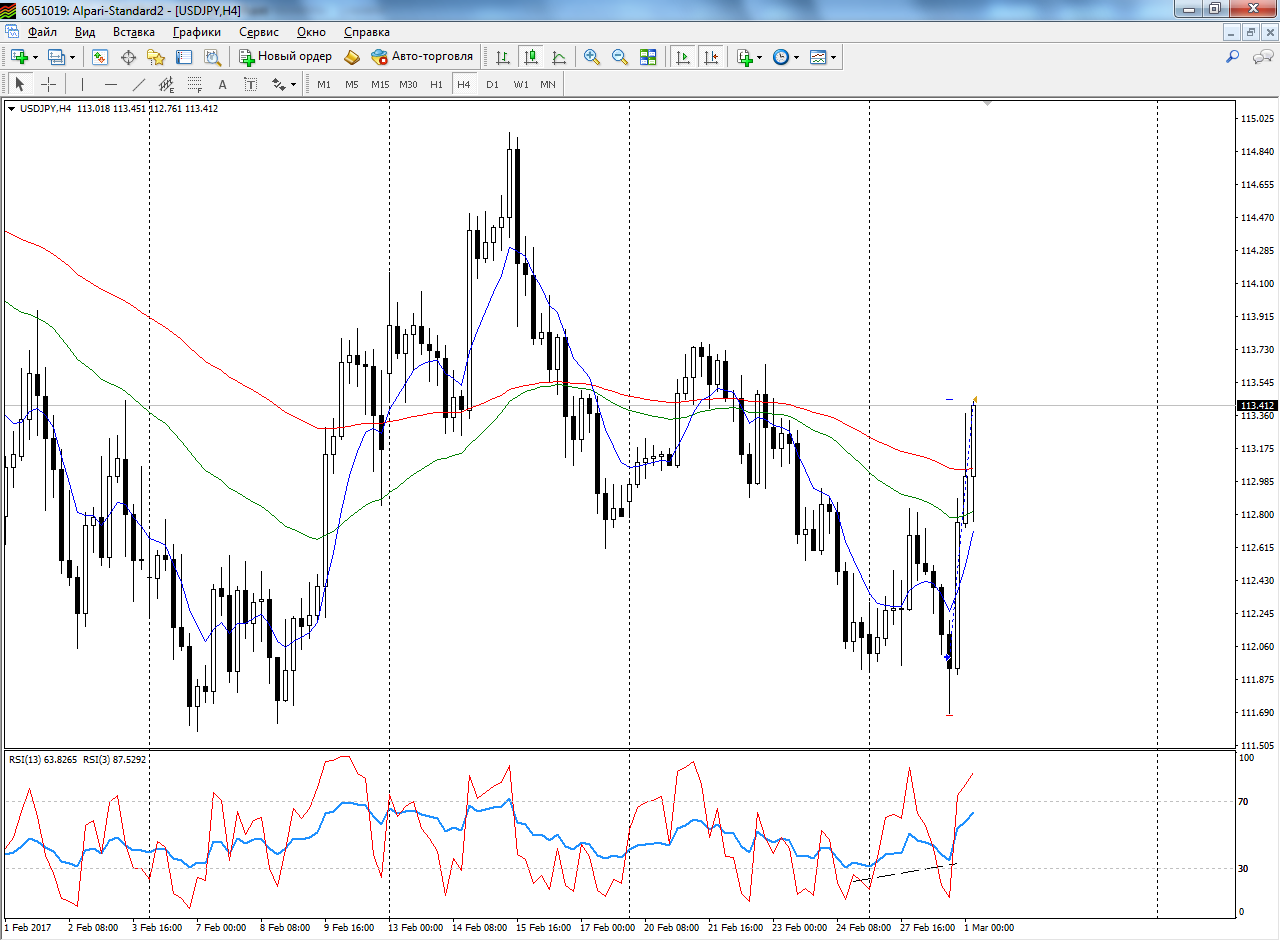This screenshot has height=940, width=1280.
Task: Select the text label tool
Action: [x=251, y=84]
